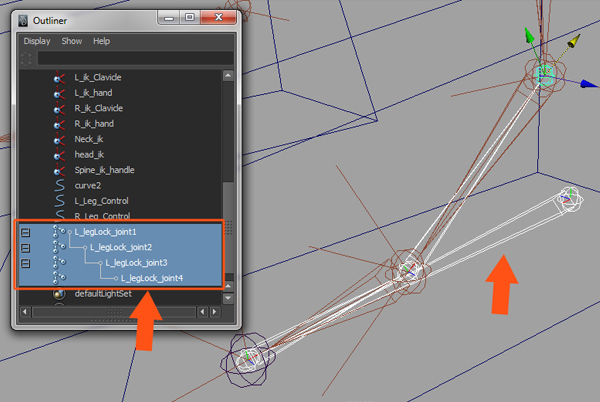Click the vertical scrollbar up arrow at top
600x402 pixels.
pyautogui.click(x=228, y=75)
